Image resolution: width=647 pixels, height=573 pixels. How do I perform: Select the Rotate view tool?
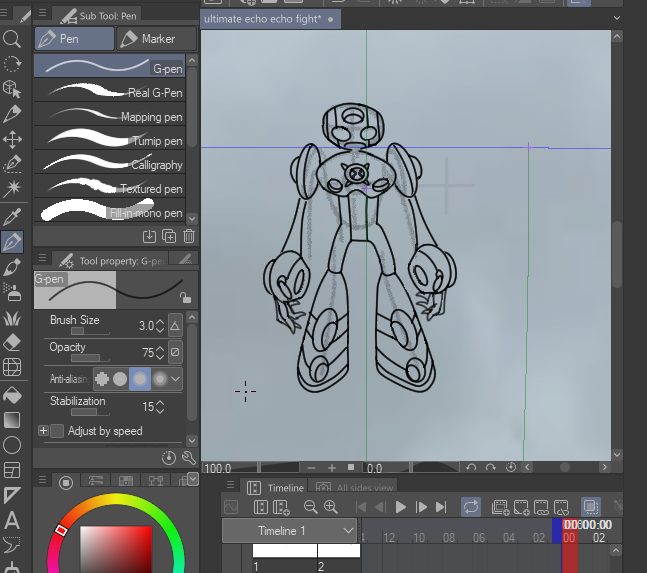coord(12,64)
